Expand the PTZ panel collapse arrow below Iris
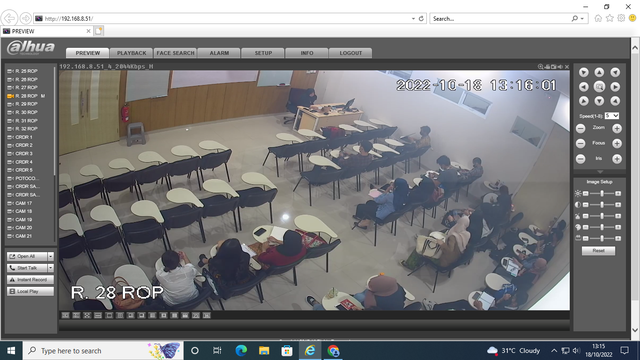The height and width of the screenshot is (360, 640). pyautogui.click(x=599, y=172)
